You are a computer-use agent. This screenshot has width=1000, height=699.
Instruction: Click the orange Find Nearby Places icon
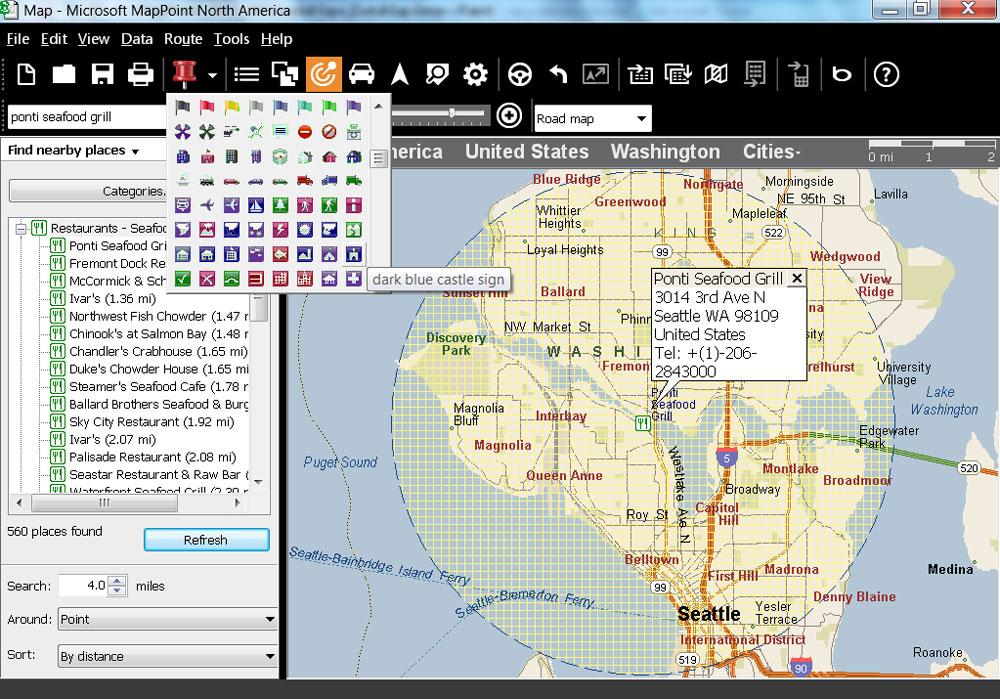(323, 74)
